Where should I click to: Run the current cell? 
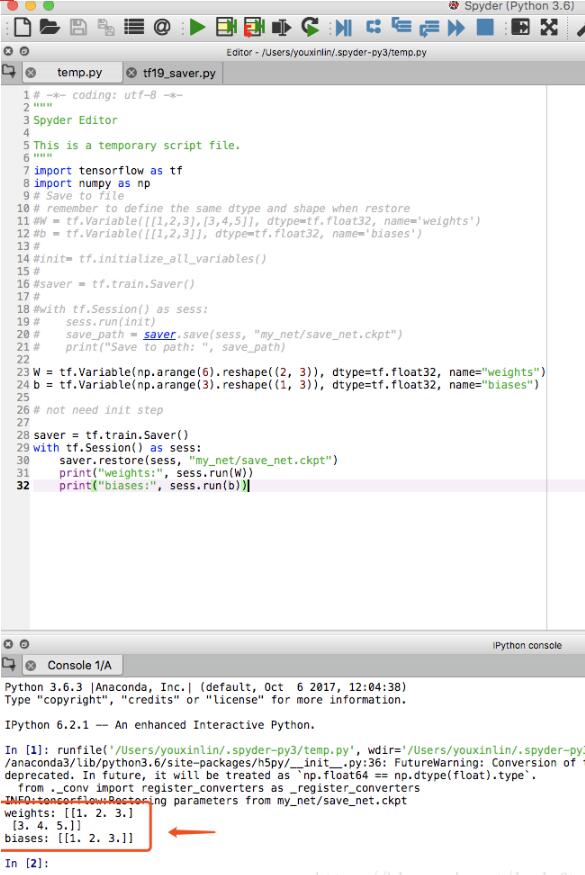click(226, 27)
